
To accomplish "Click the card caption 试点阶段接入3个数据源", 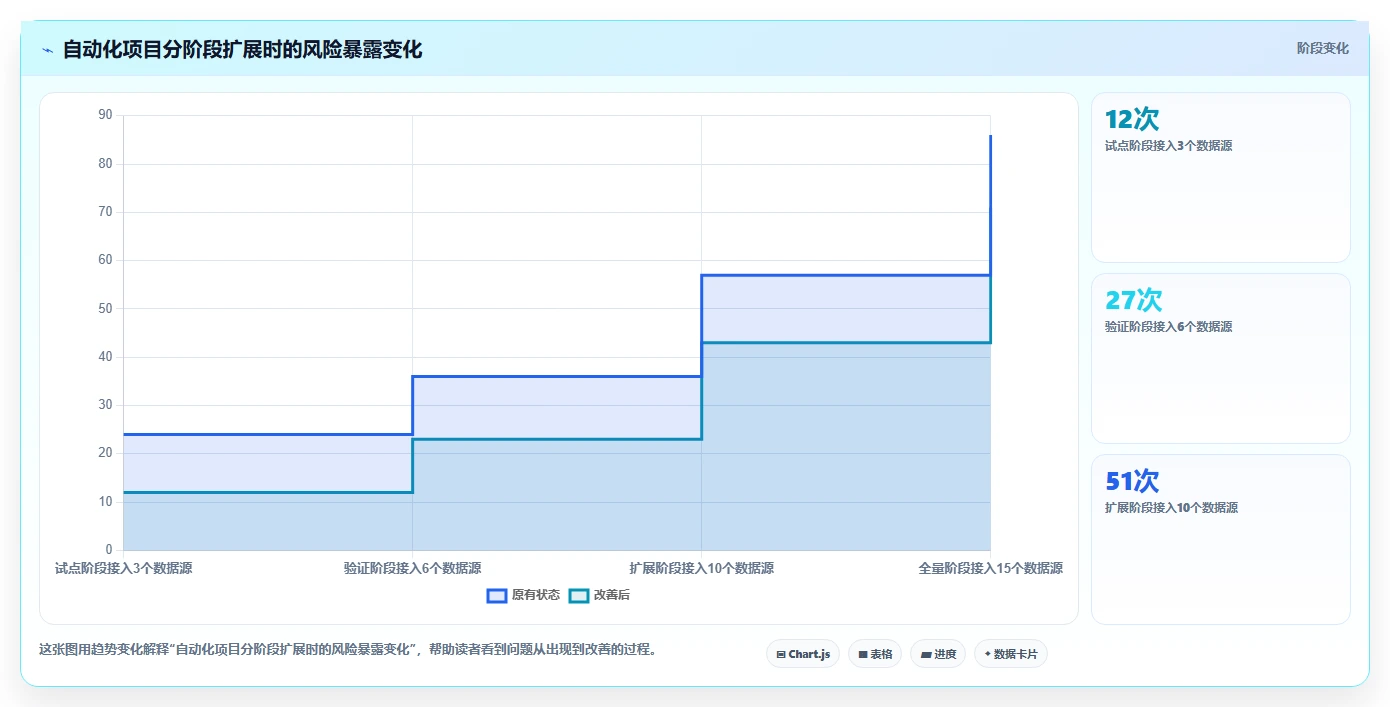I will (1168, 146).
